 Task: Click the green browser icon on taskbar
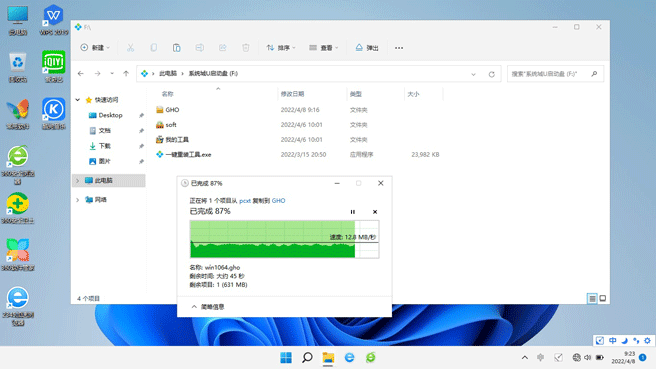pyautogui.click(x=370, y=358)
